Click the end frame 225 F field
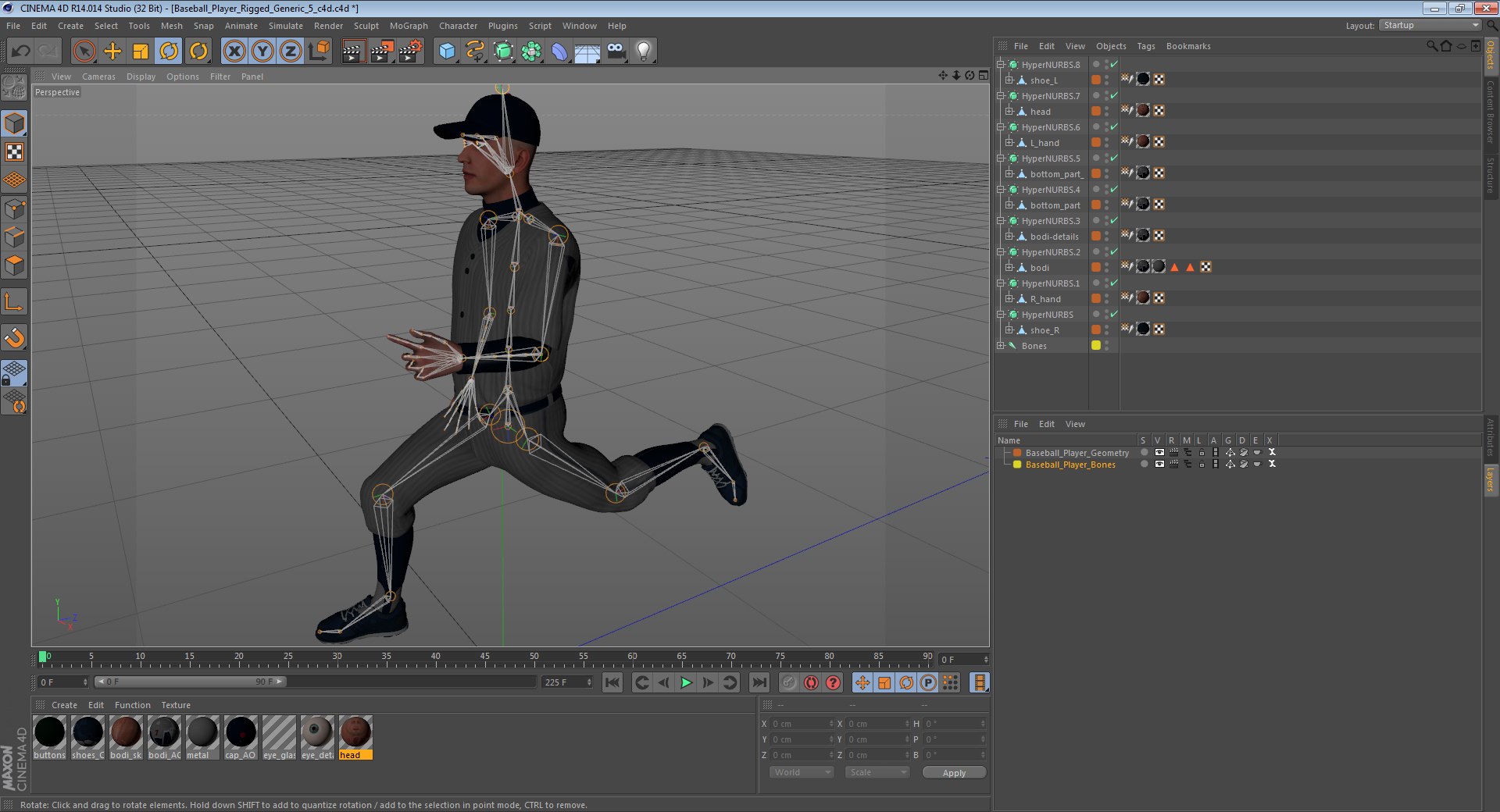Screen dimensions: 1500x812 point(566,682)
